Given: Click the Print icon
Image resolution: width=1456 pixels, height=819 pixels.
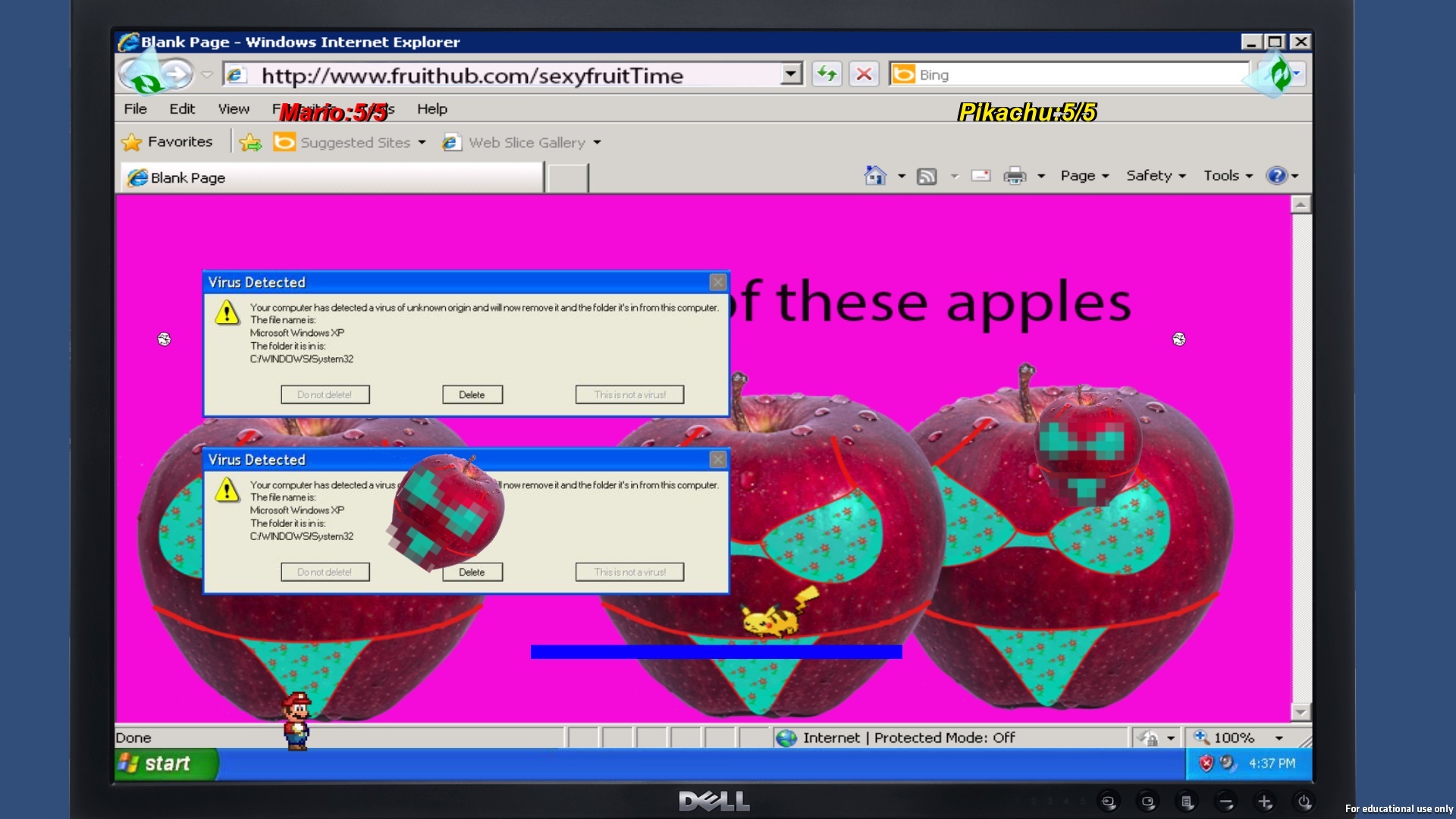Looking at the screenshot, I should [1014, 175].
